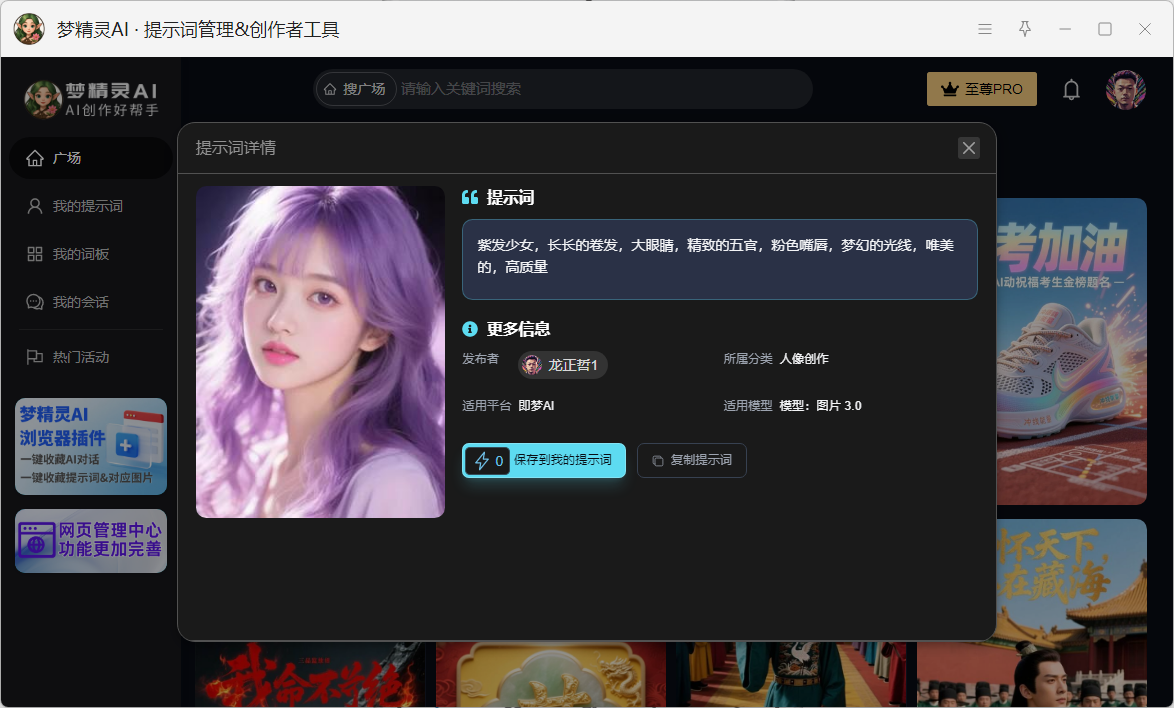Pin the window with the pushpin icon
Image resolution: width=1174 pixels, height=708 pixels.
coord(1025,29)
